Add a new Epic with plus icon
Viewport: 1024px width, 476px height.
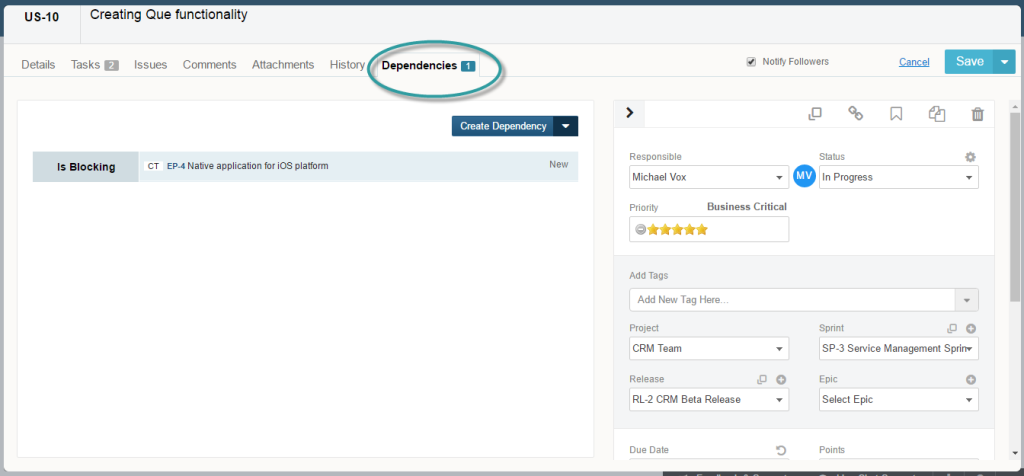970,380
